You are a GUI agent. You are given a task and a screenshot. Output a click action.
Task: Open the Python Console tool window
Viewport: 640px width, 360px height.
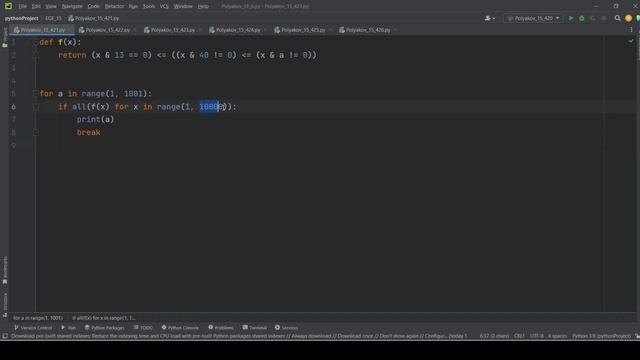[x=180, y=328]
